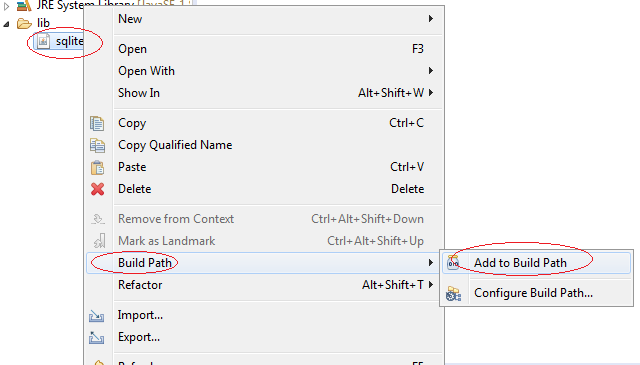Click the Export icon

(97, 338)
